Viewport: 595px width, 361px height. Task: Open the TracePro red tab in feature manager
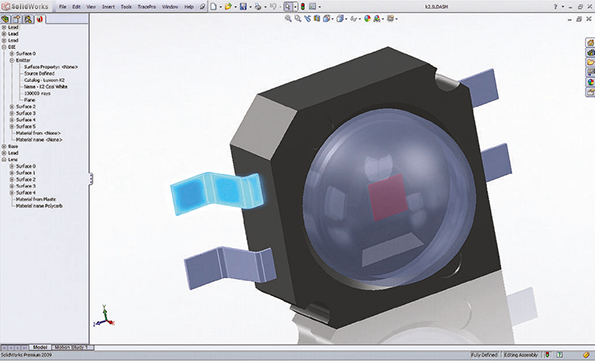point(40,19)
